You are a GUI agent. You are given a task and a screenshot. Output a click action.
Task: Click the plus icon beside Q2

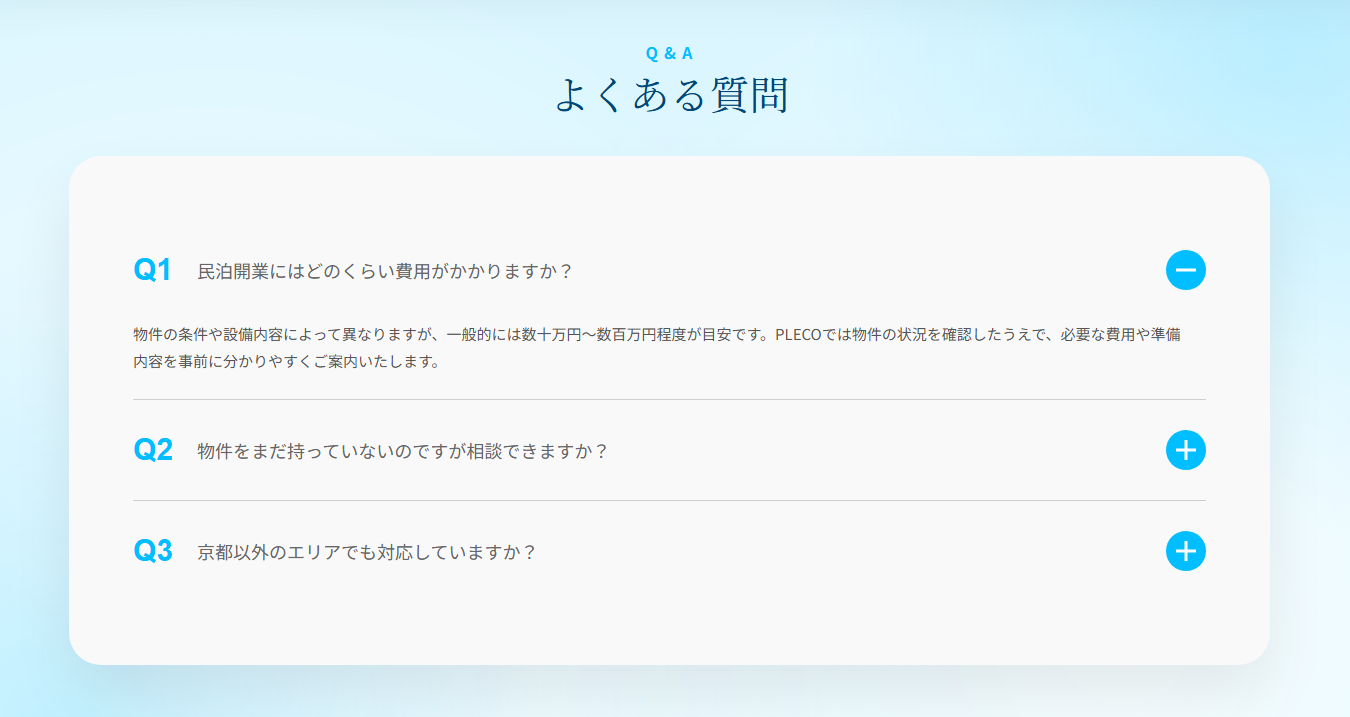pos(1185,450)
